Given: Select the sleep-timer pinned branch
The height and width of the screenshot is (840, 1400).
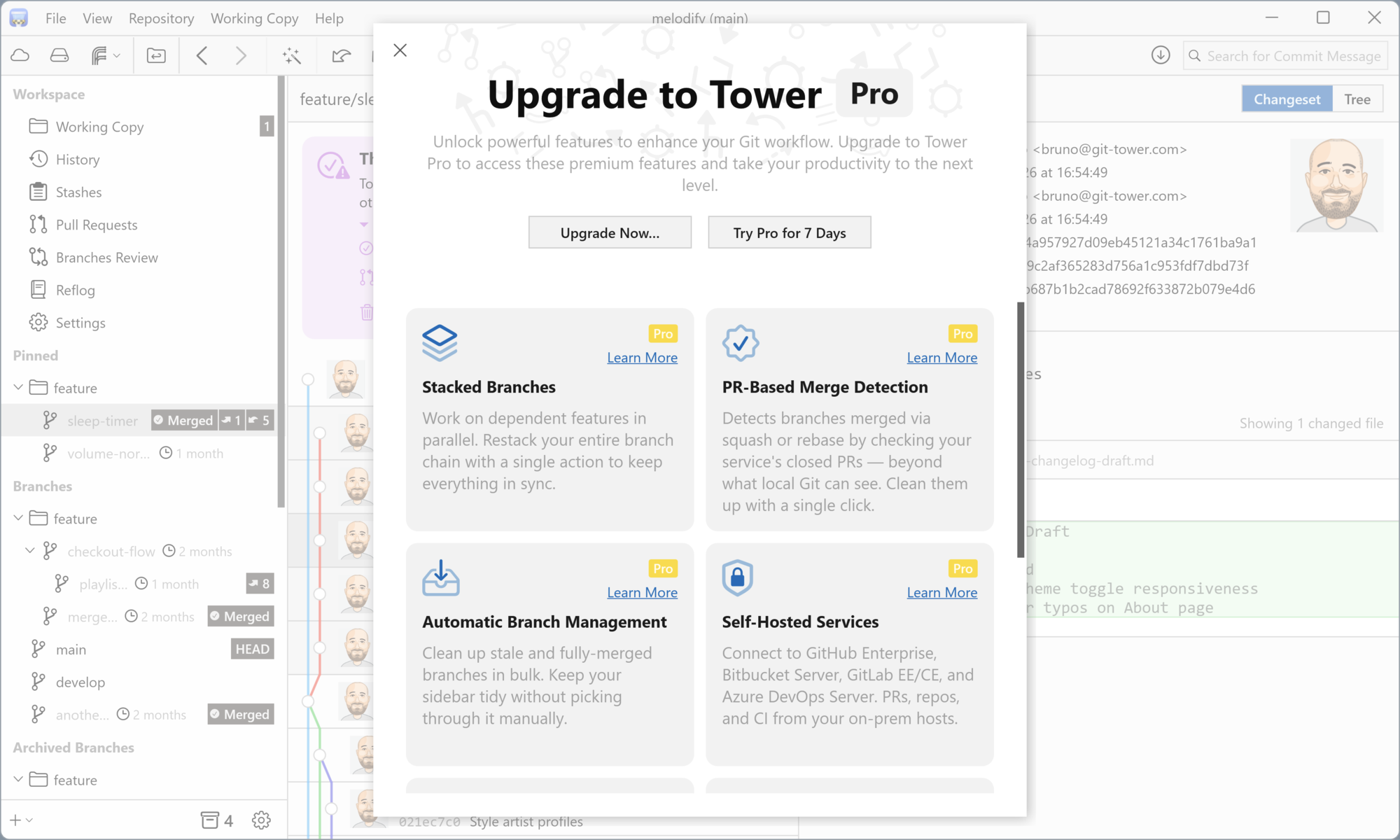Looking at the screenshot, I should [140, 420].
